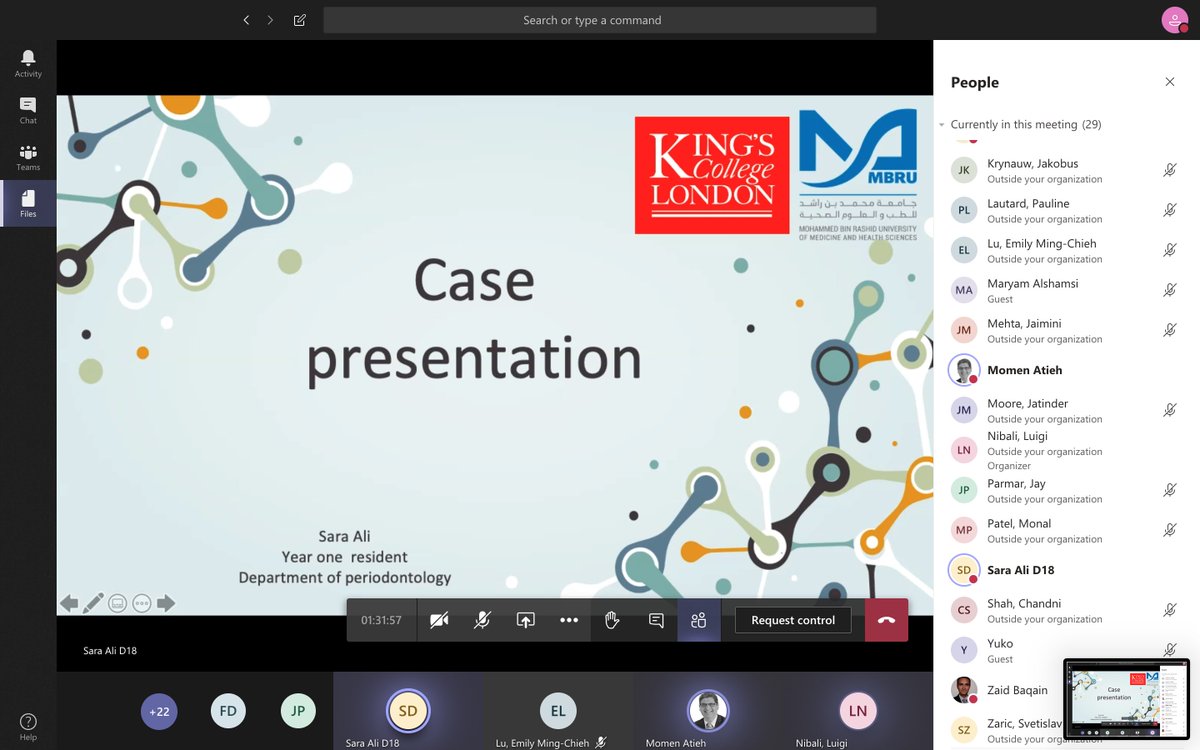Select Lu, Emily Ming-Chieh in People list
Image resolution: width=1200 pixels, height=750 pixels.
(x=1066, y=250)
